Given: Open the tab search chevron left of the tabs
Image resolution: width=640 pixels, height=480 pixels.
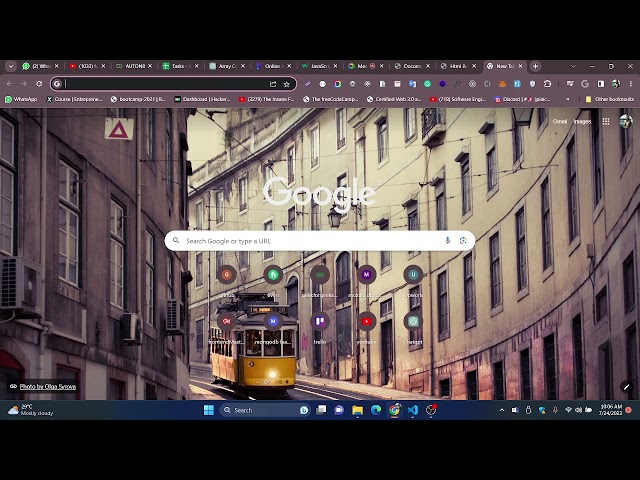Looking at the screenshot, I should point(11,66).
